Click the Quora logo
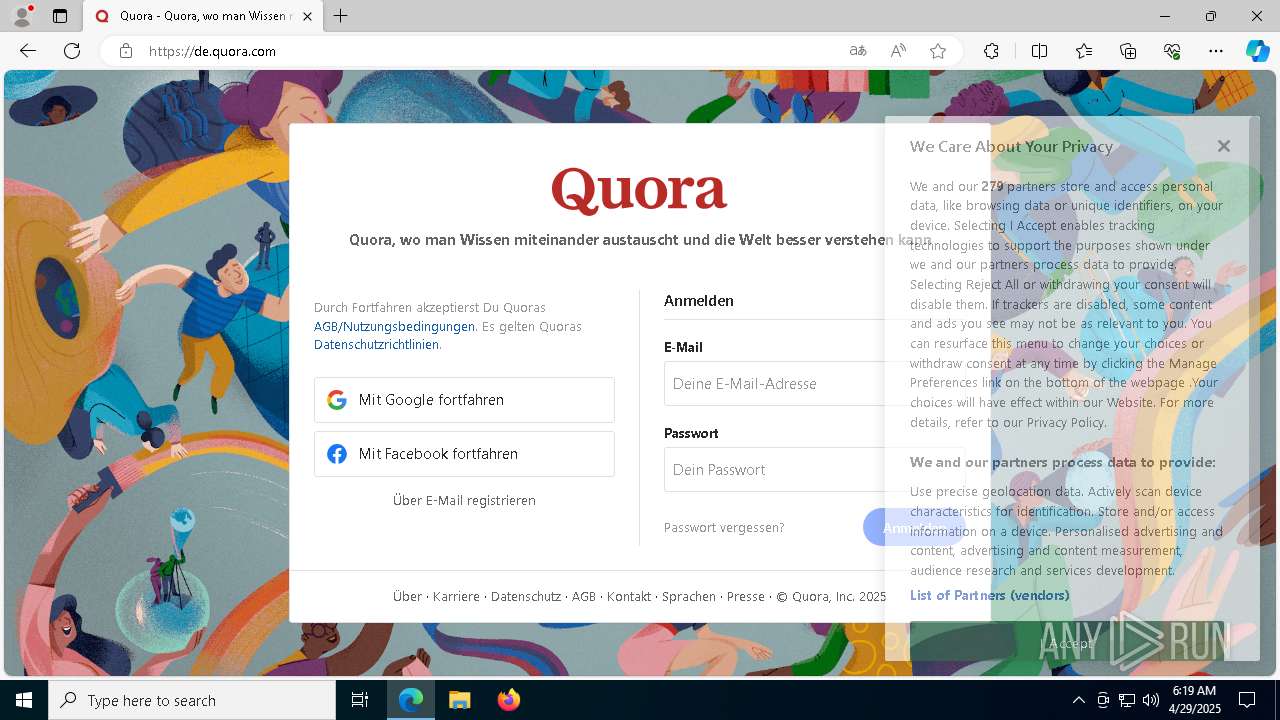The image size is (1280, 720). (639, 190)
